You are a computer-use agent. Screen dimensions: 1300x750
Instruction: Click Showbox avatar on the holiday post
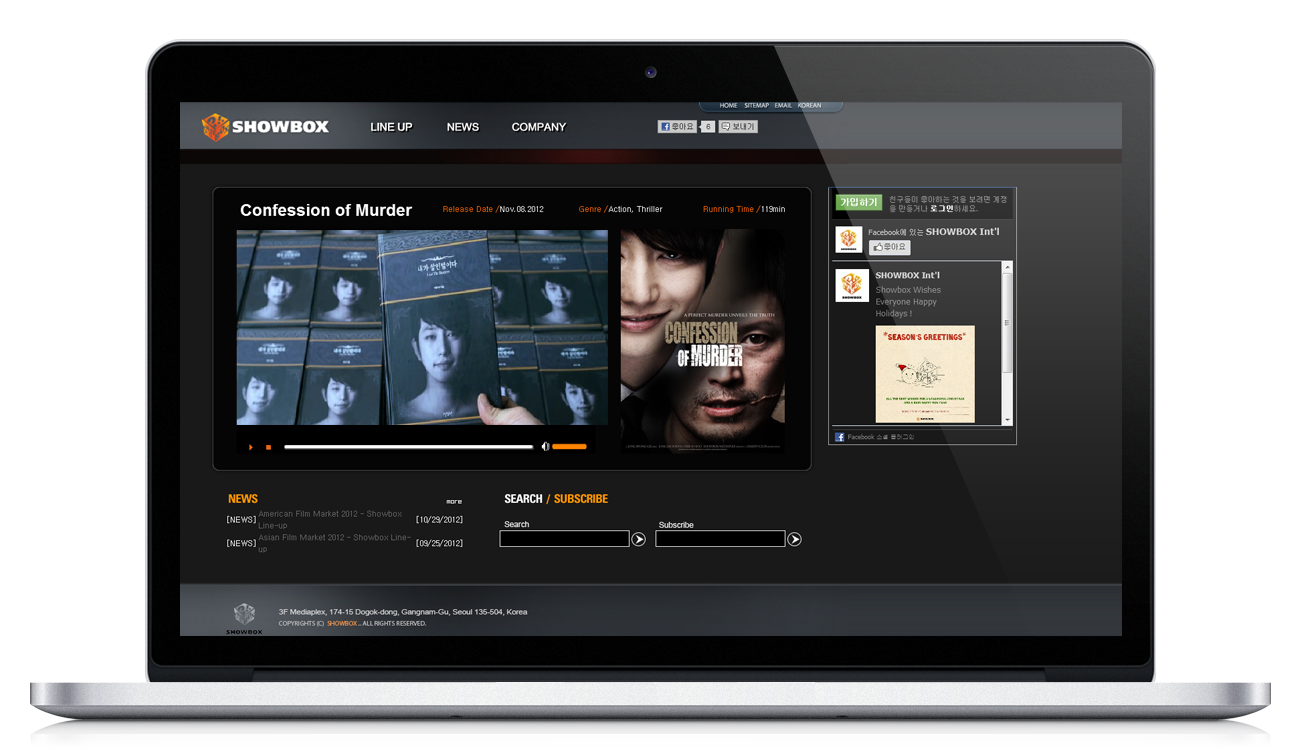pos(852,285)
